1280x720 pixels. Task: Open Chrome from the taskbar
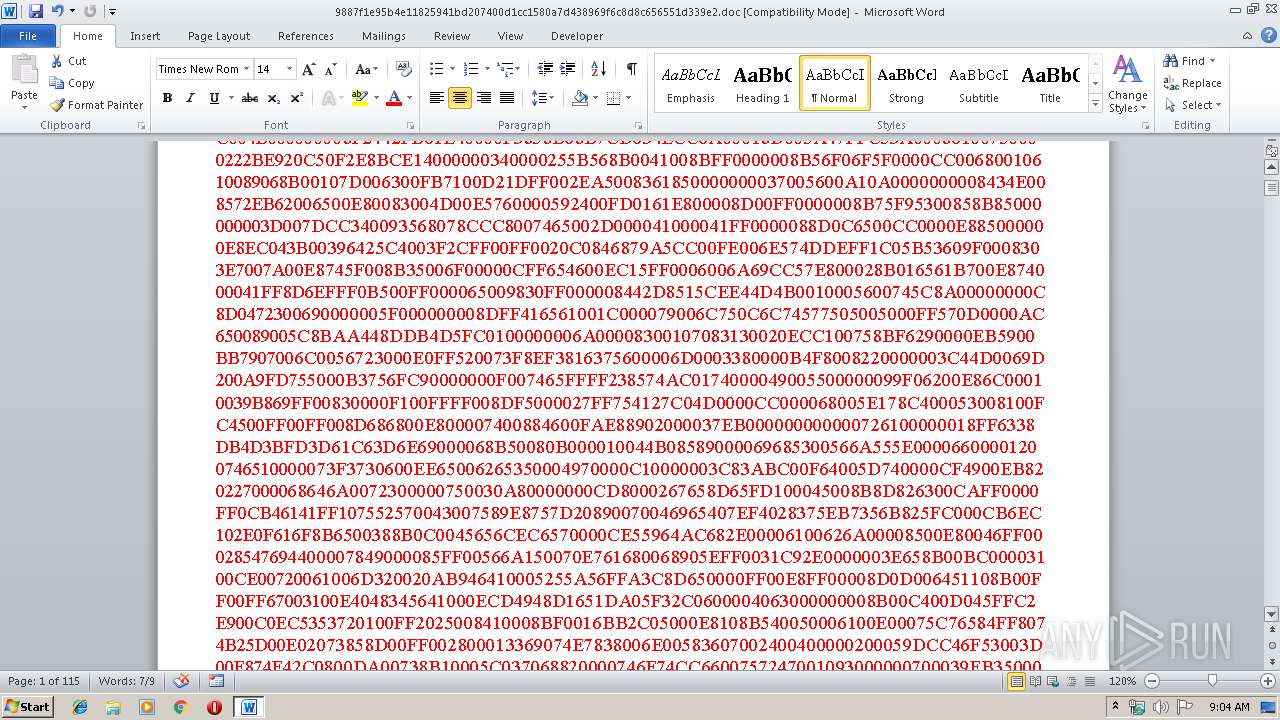[180, 707]
